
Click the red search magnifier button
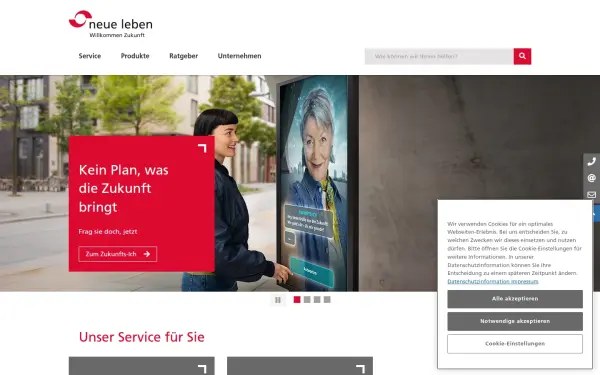[522, 56]
